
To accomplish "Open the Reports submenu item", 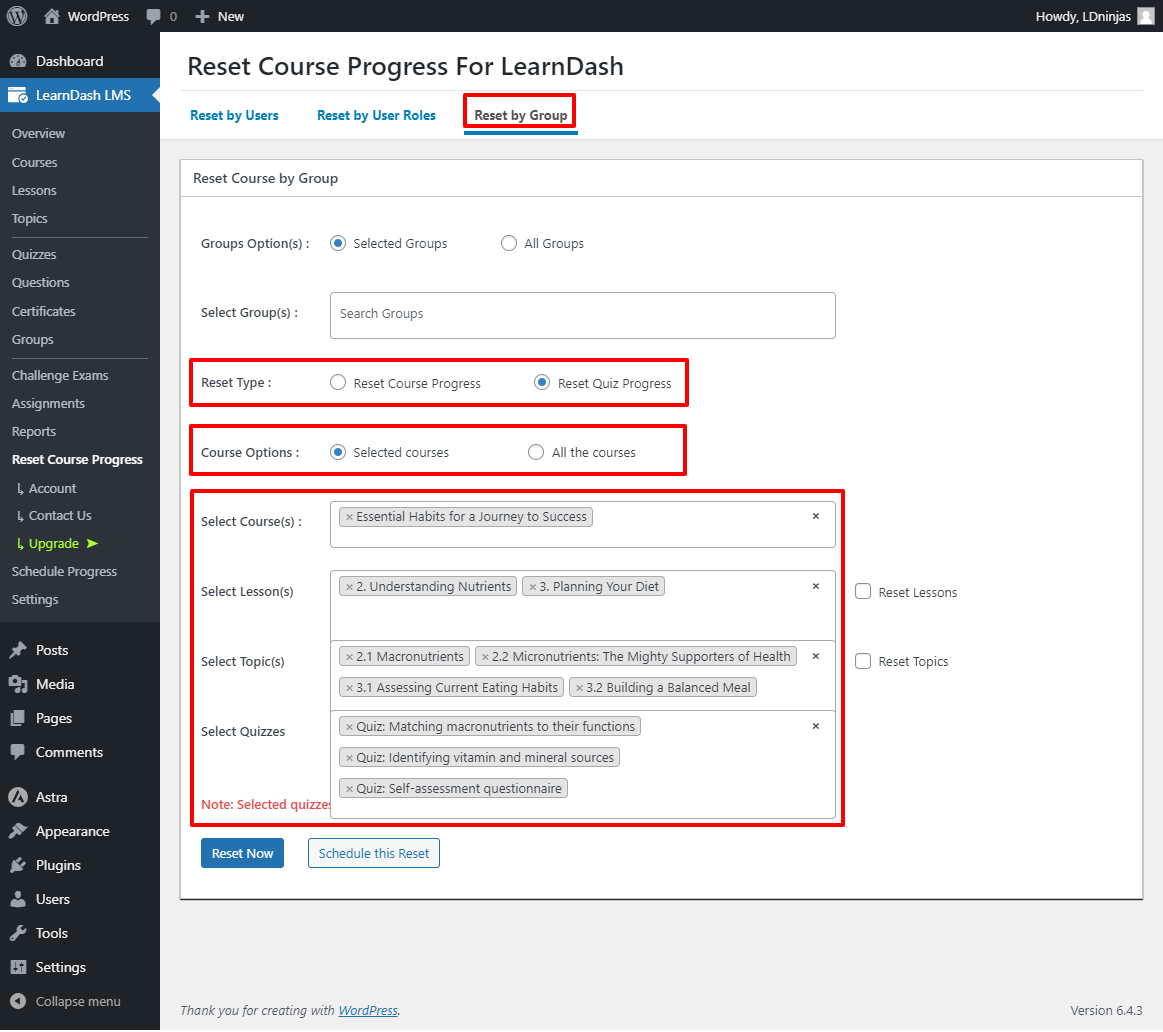I will pos(34,432).
